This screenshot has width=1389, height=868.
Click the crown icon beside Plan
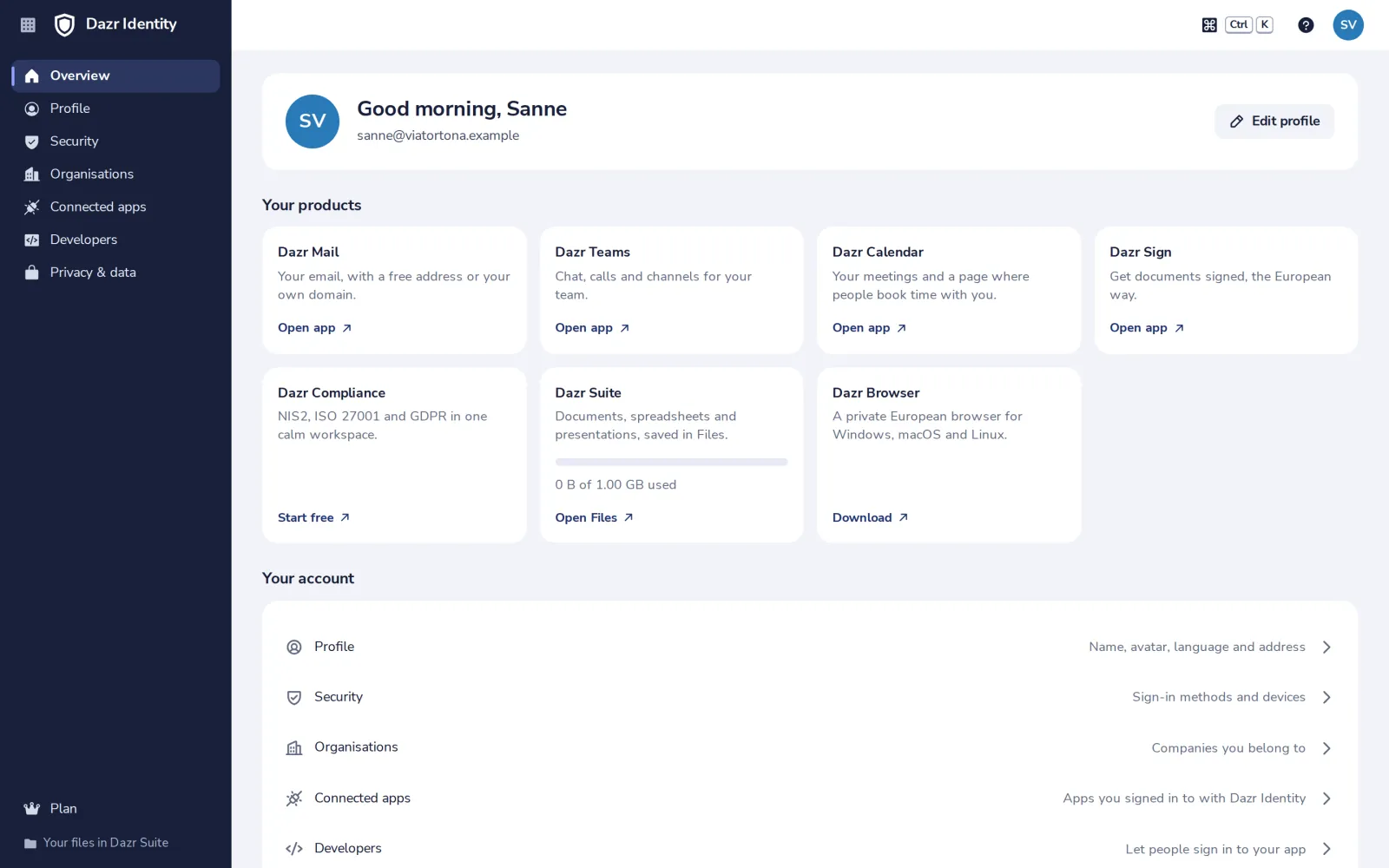pos(32,809)
